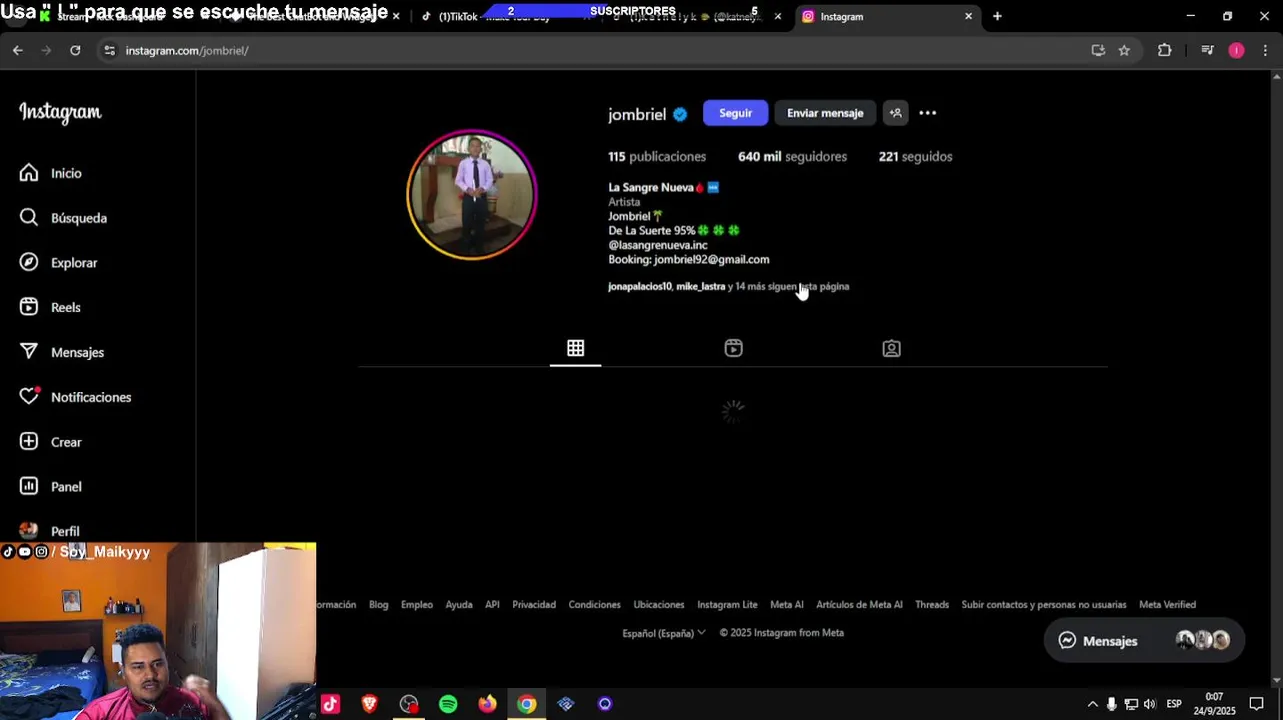The width and height of the screenshot is (1283, 720).
Task: Click the mike_lastra follower link
Action: (701, 287)
